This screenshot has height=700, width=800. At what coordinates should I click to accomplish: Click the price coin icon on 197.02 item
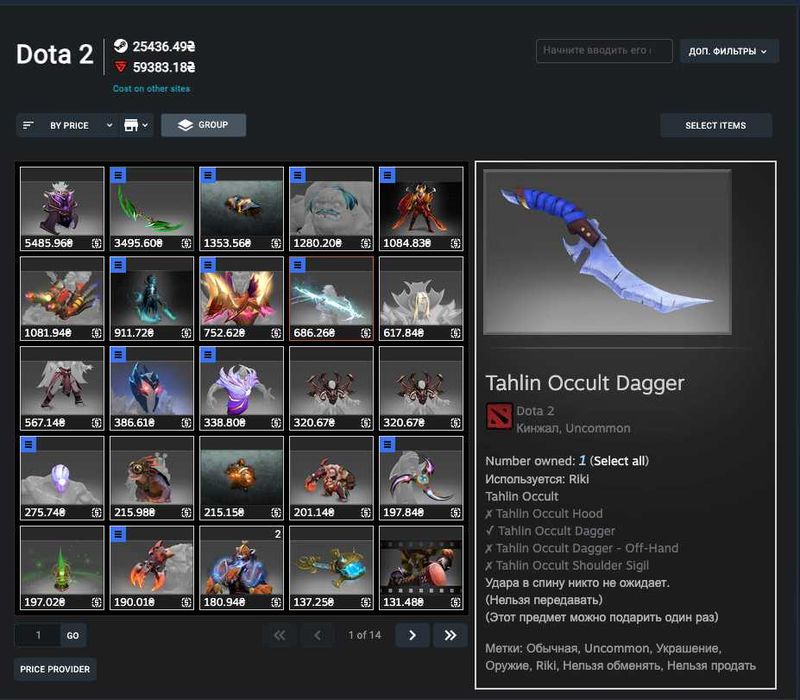click(96, 603)
